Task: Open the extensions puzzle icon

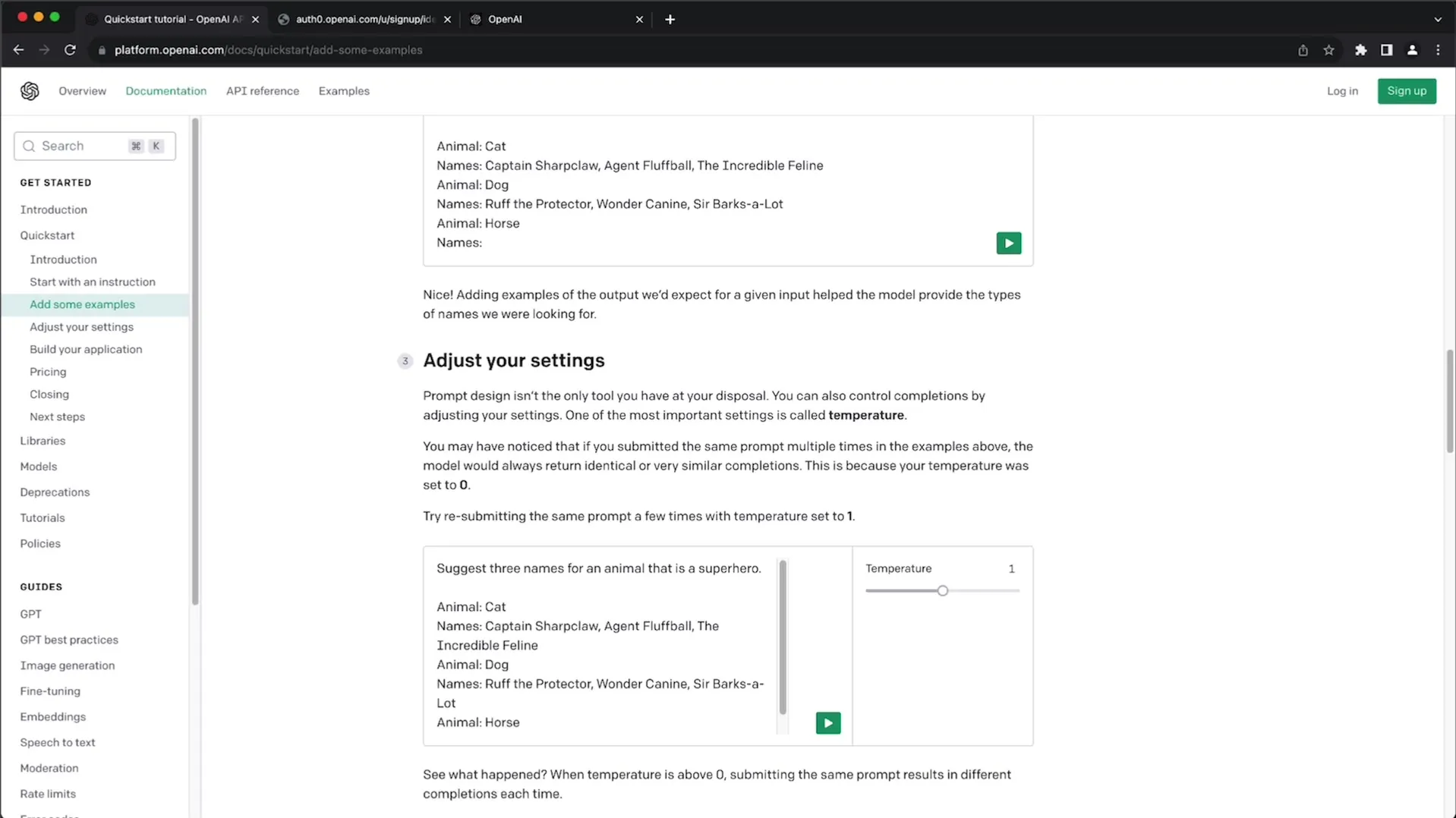Action: [1360, 50]
